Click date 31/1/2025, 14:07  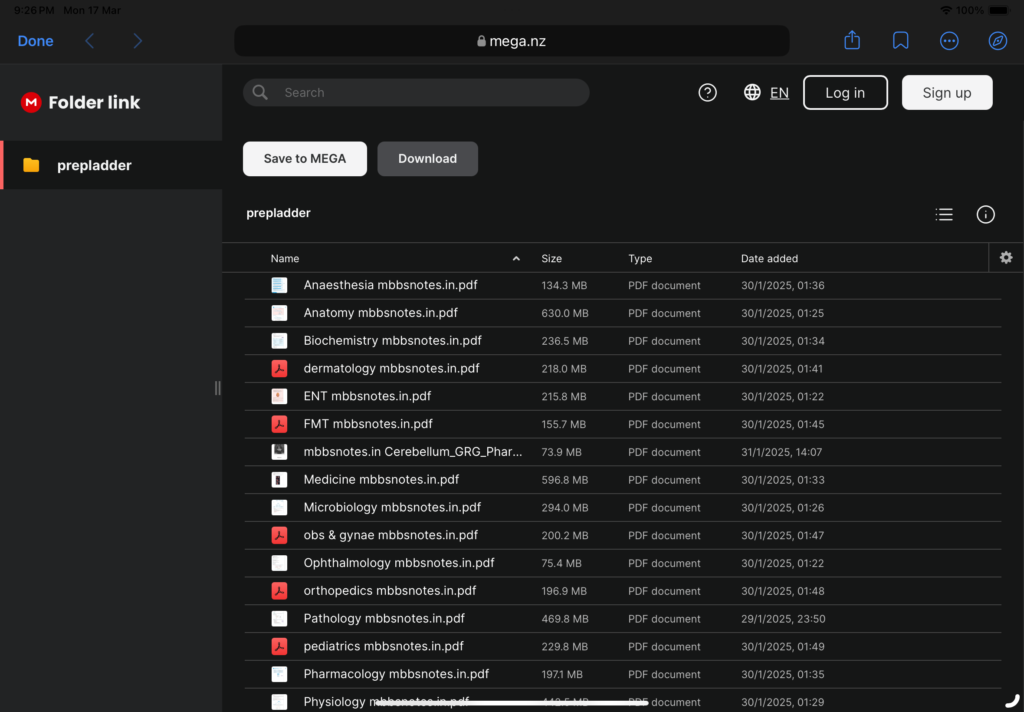pos(782,452)
